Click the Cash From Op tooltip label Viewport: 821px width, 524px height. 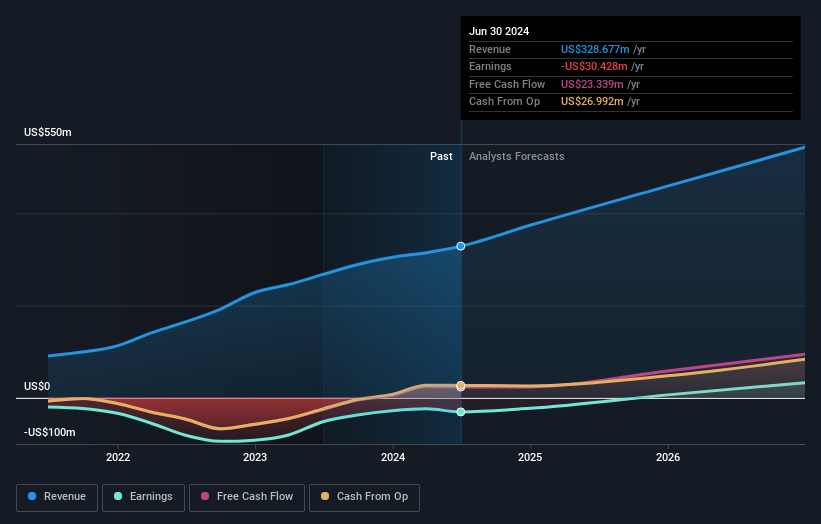pos(504,102)
